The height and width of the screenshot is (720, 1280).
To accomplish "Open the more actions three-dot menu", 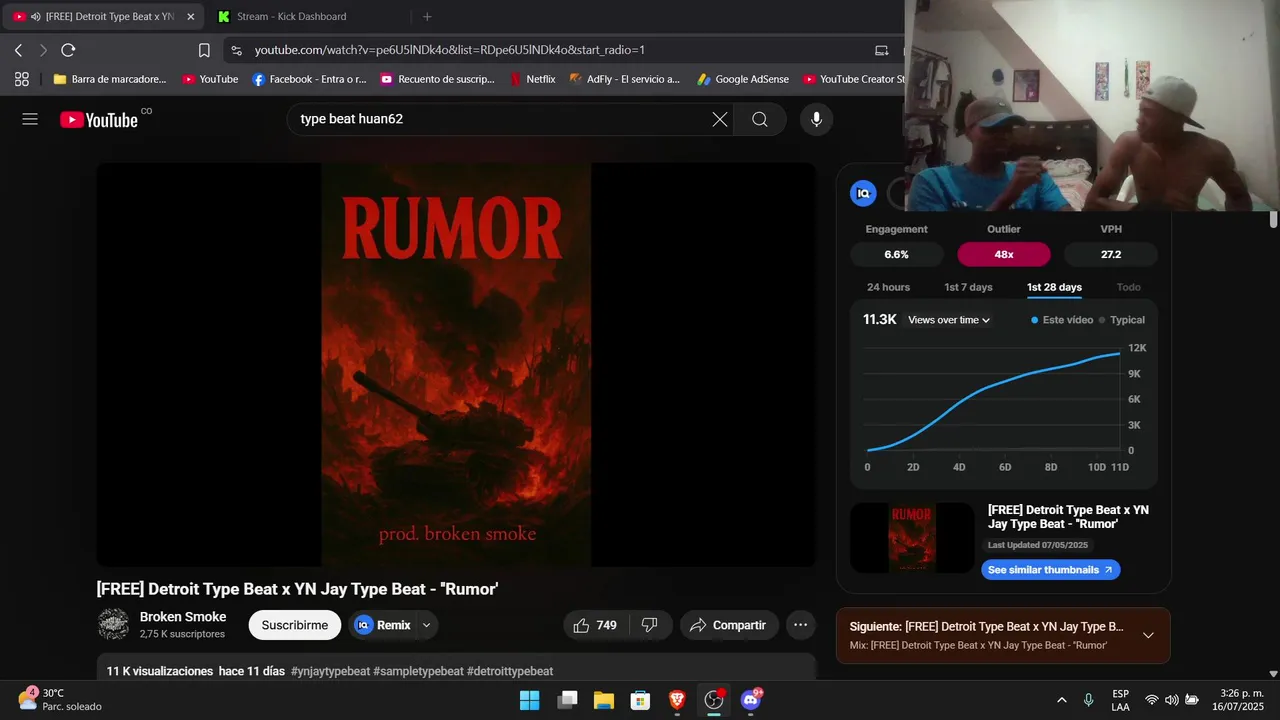I will tap(800, 625).
